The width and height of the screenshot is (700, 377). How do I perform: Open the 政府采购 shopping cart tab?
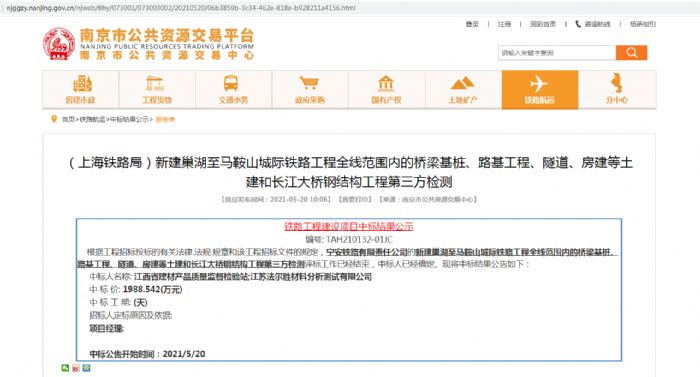tap(310, 89)
